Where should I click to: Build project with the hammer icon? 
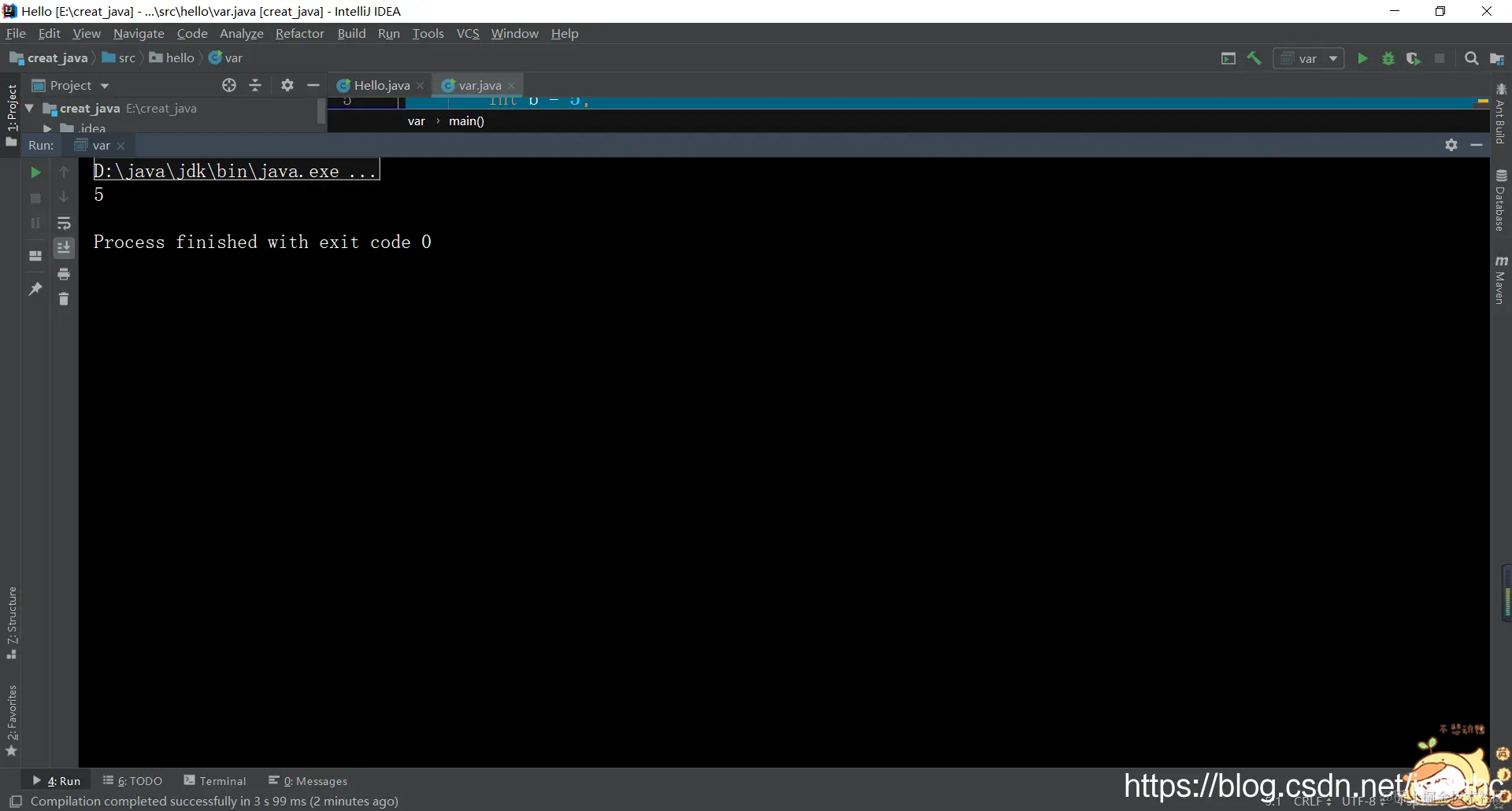click(1254, 59)
